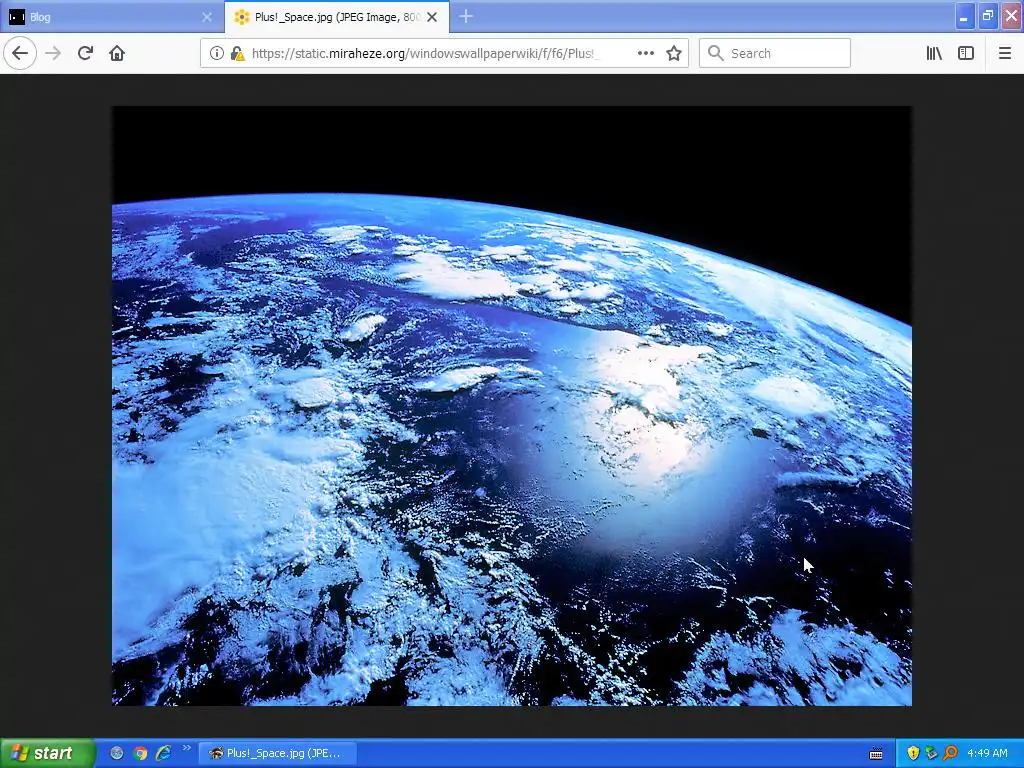Click the first Quick Launch globe icon
This screenshot has width=1024, height=768.
(x=117, y=753)
